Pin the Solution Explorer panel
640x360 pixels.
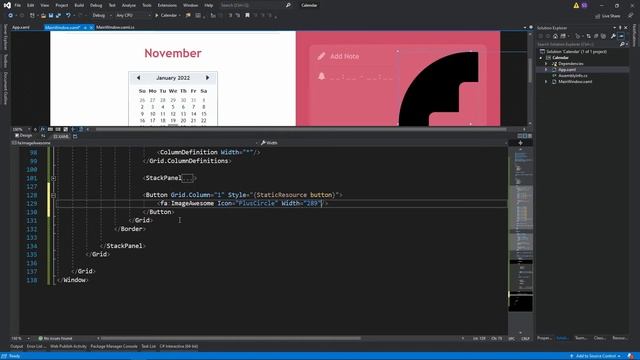[620, 28]
